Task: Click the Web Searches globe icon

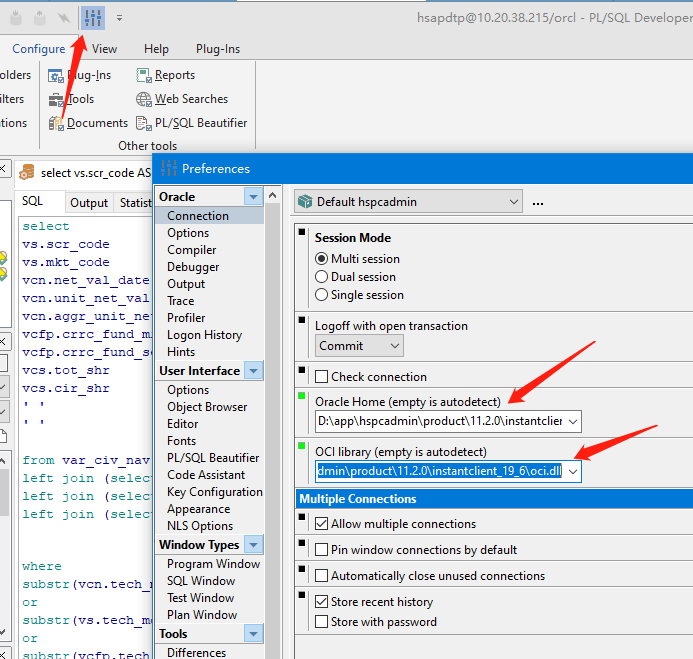Action: pos(144,99)
